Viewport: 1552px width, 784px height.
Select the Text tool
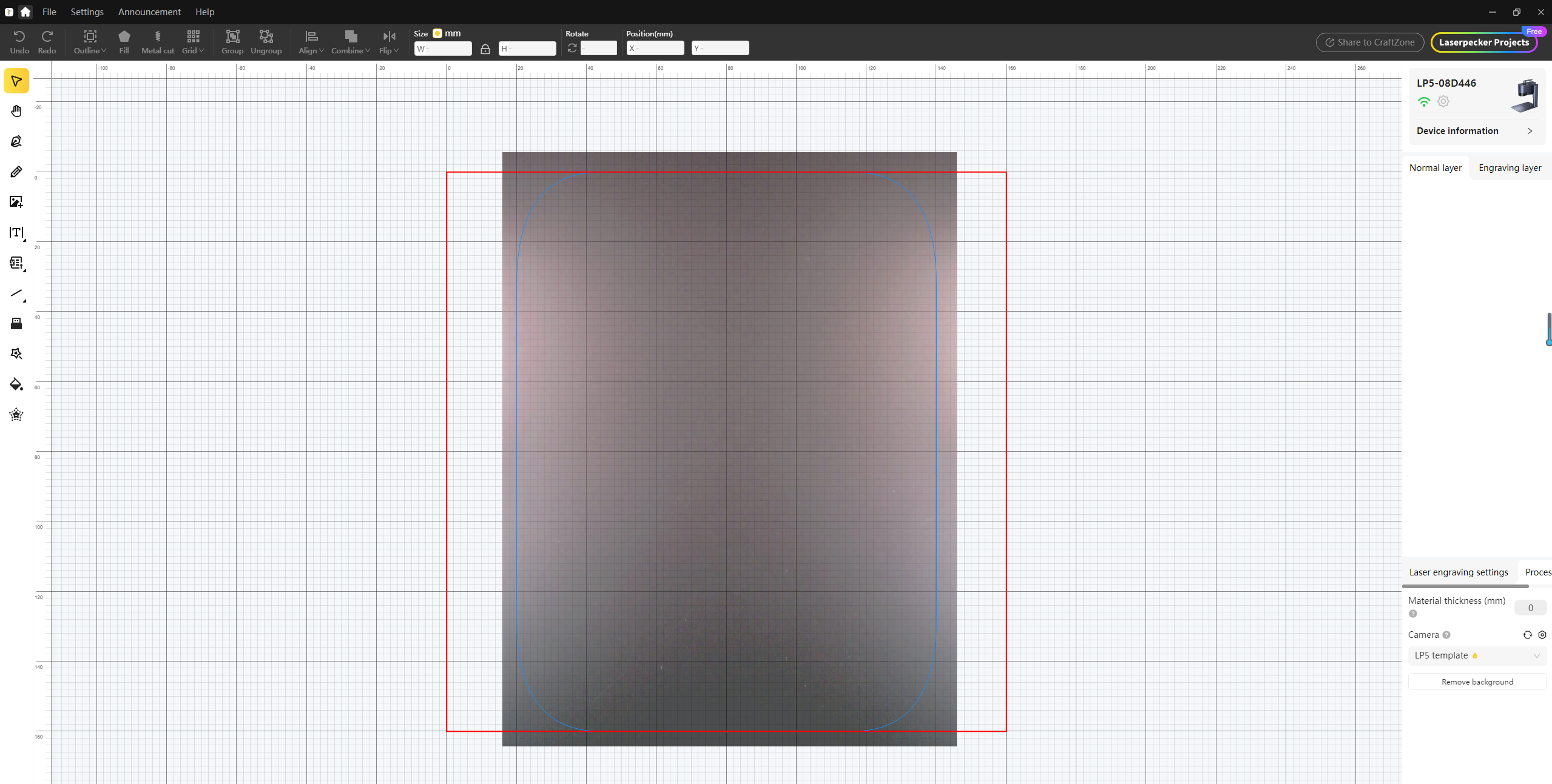tap(16, 232)
